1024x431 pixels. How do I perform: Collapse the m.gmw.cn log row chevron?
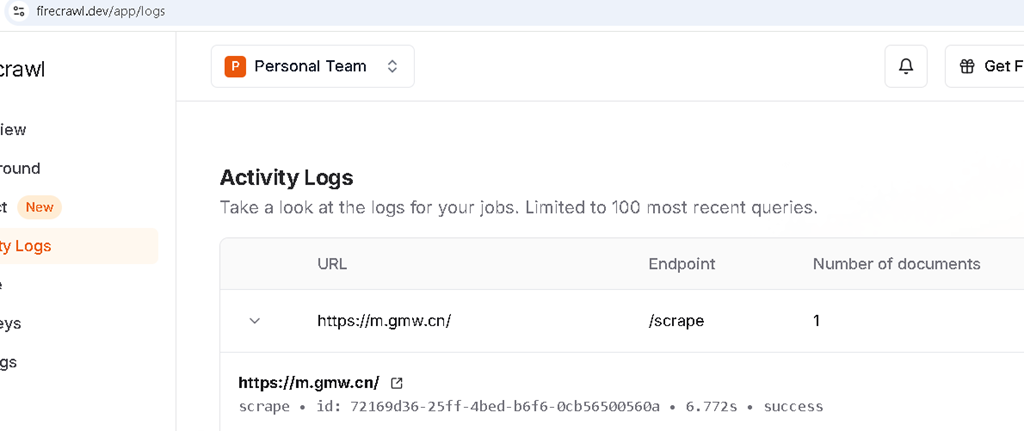click(255, 321)
